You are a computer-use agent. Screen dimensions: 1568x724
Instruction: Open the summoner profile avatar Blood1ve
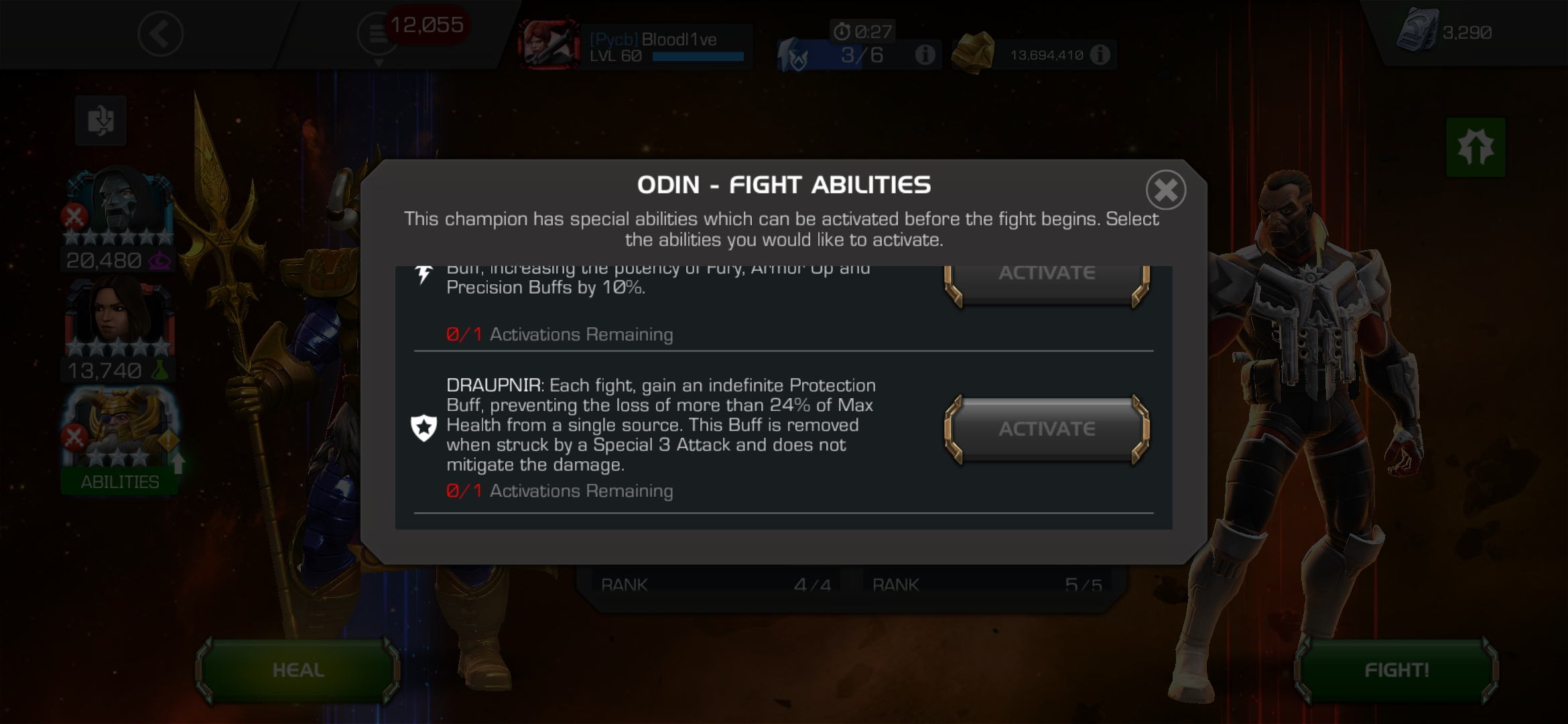click(x=548, y=44)
